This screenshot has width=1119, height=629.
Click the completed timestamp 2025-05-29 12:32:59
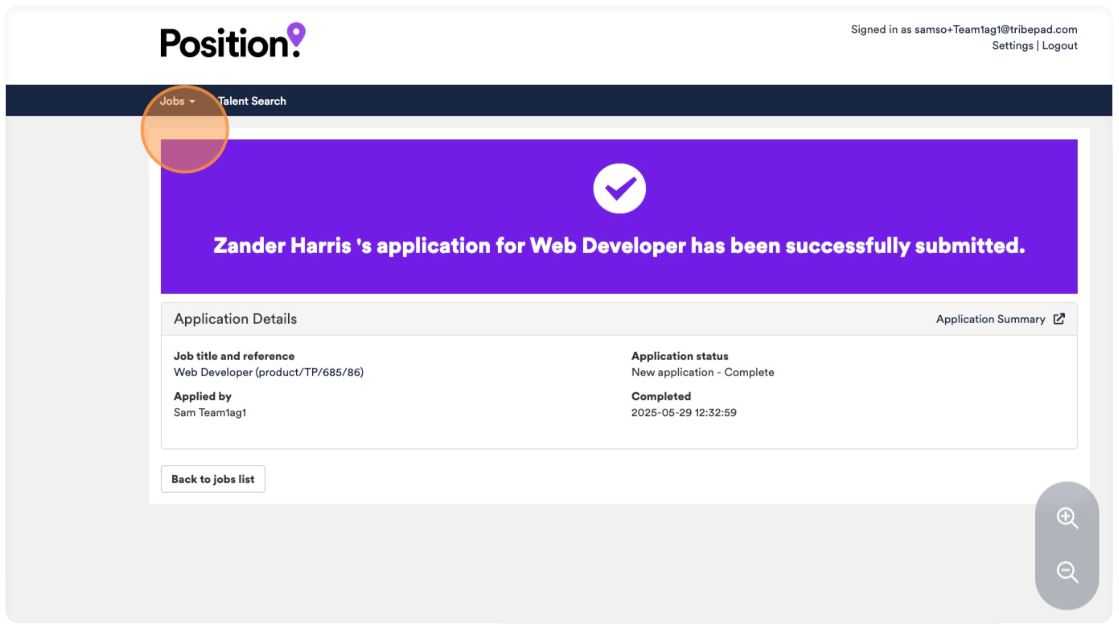click(684, 413)
